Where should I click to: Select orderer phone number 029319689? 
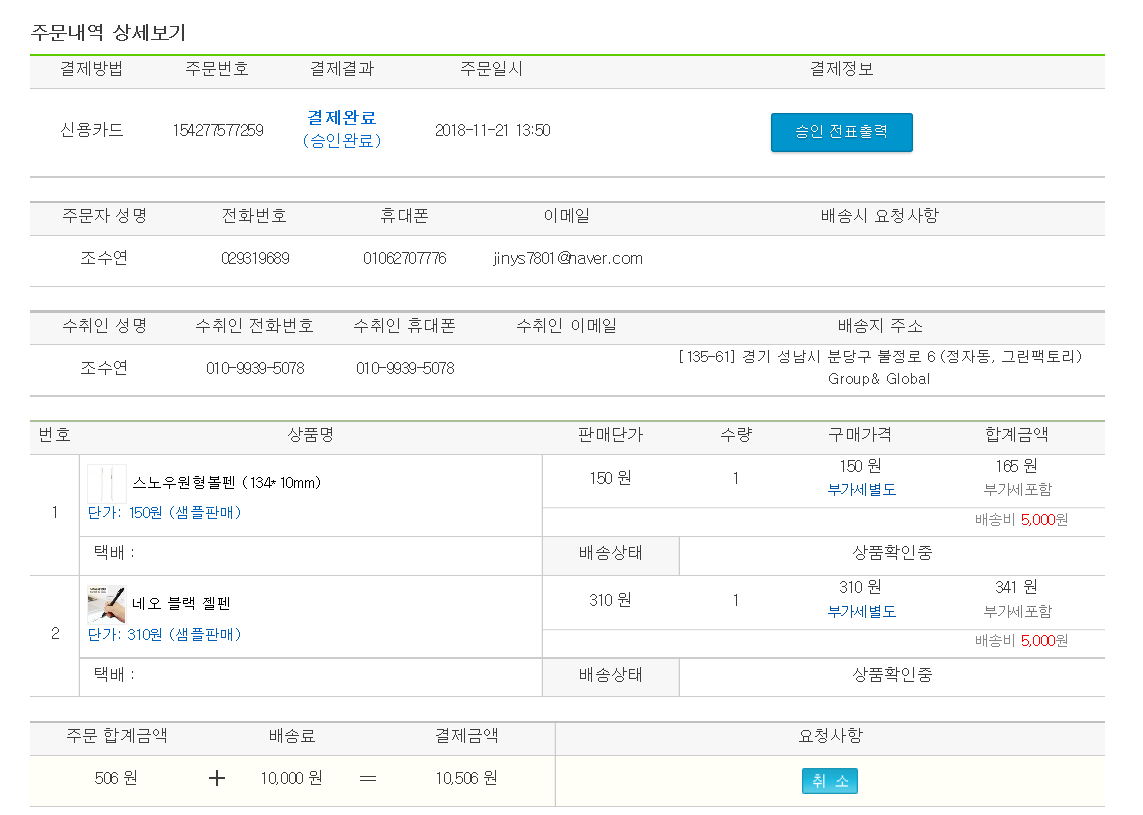255,258
